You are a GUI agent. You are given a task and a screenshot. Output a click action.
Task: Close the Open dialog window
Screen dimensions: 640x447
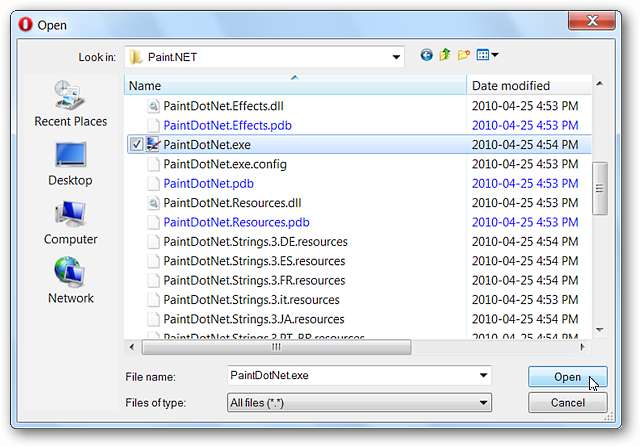[592, 21]
